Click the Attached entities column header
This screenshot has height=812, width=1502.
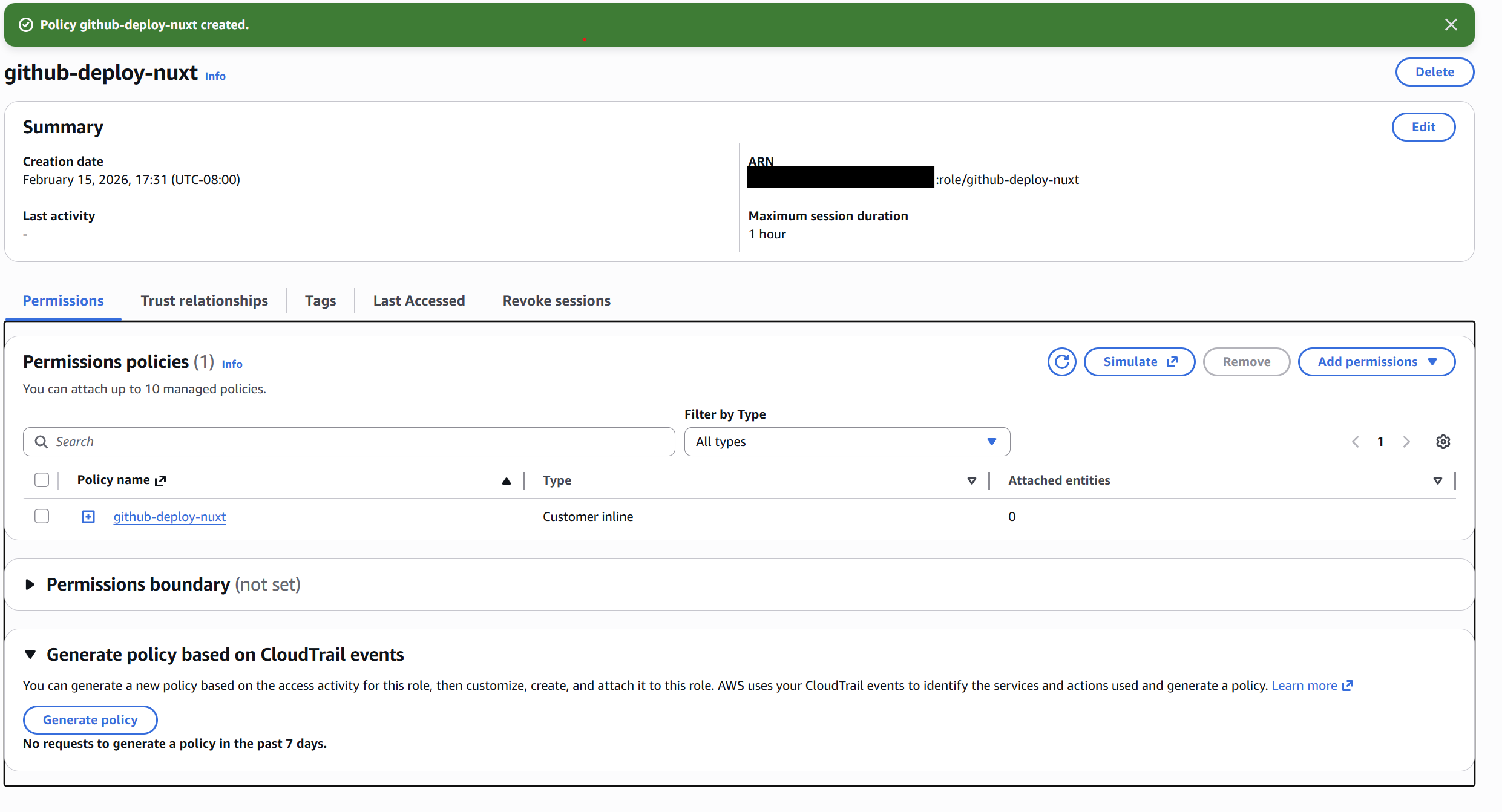[1059, 480]
